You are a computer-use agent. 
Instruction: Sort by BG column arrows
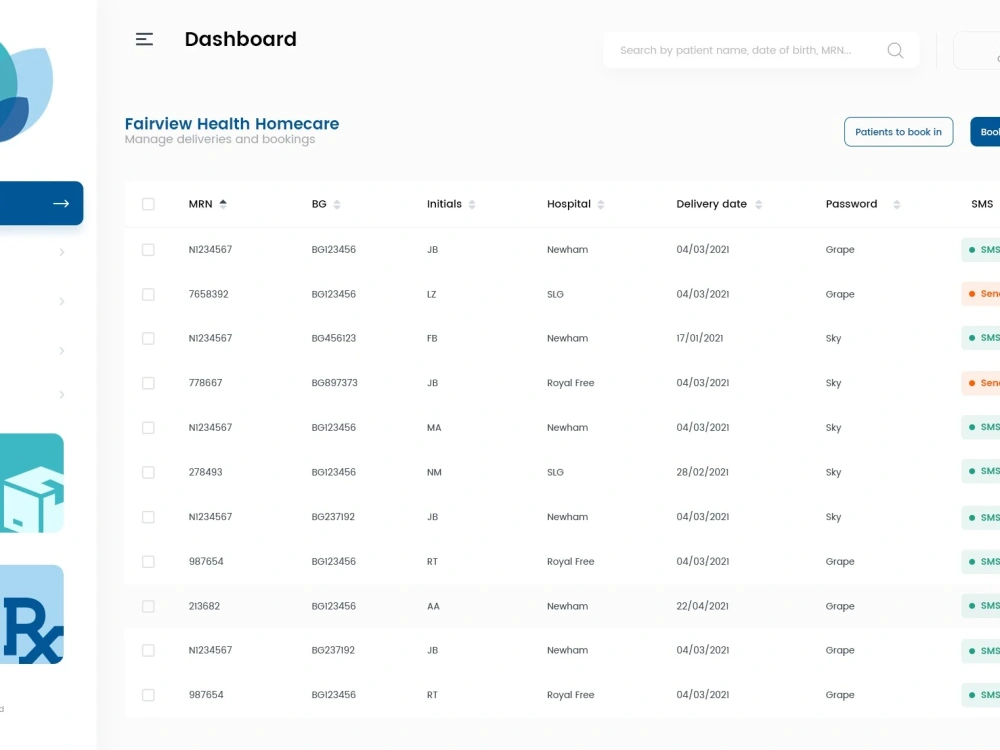coord(337,204)
